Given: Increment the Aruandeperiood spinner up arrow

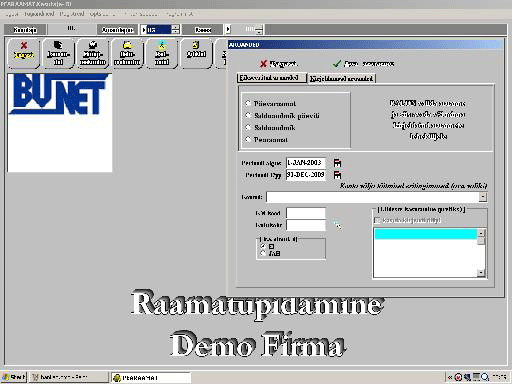Looking at the screenshot, I should pos(176,27).
